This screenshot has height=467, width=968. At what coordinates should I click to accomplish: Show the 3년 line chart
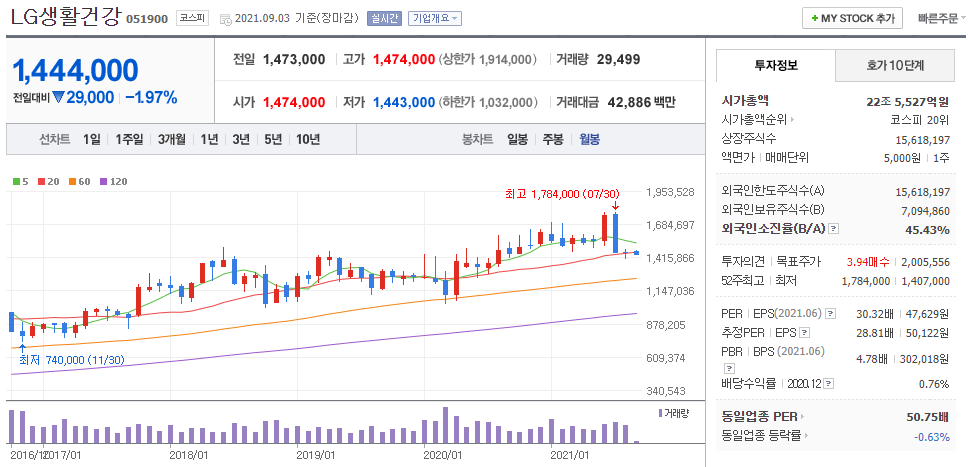pyautogui.click(x=241, y=139)
